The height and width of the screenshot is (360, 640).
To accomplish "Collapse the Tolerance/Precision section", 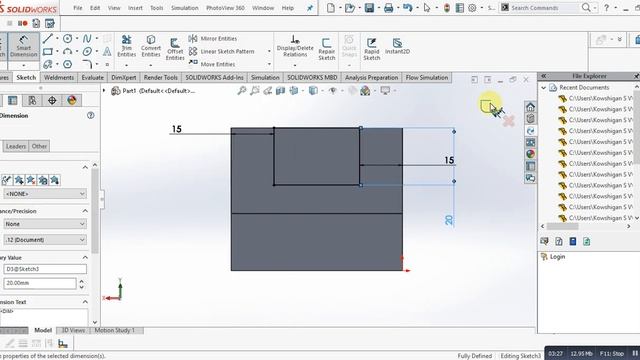I will point(85,211).
